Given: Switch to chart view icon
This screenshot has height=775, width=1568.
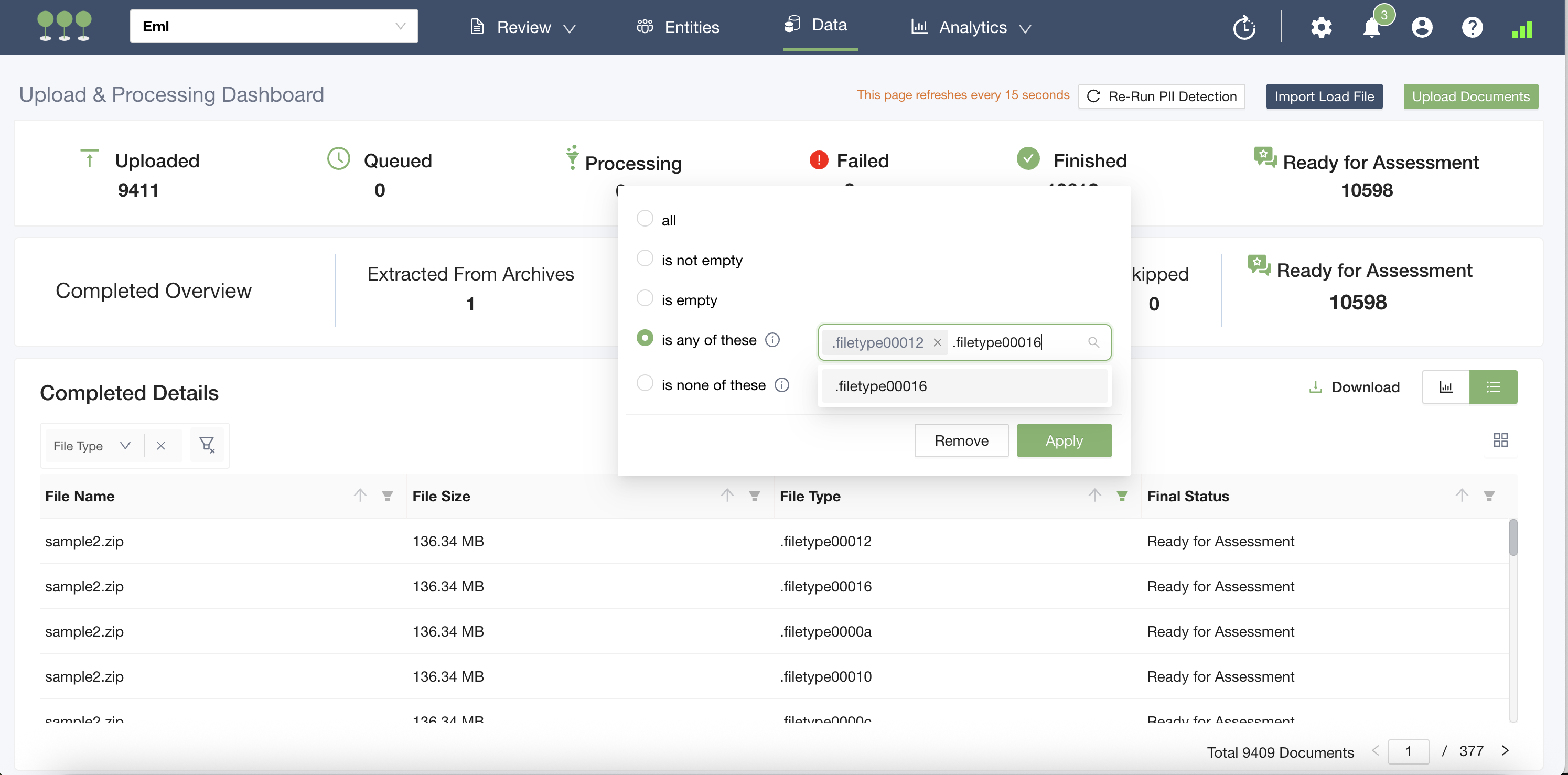Looking at the screenshot, I should tap(1446, 387).
